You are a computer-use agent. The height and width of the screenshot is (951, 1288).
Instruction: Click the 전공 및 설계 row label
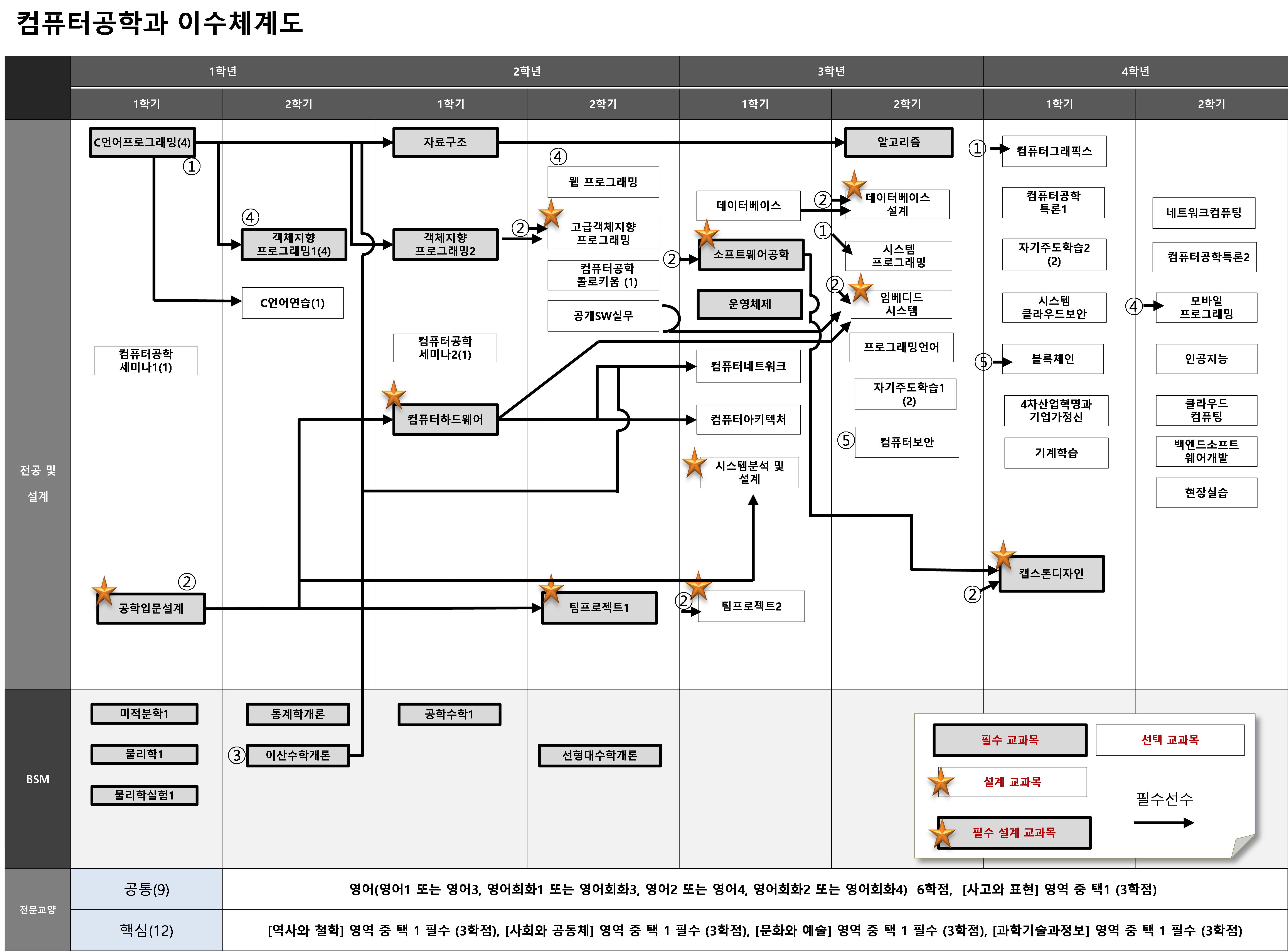pyautogui.click(x=38, y=484)
